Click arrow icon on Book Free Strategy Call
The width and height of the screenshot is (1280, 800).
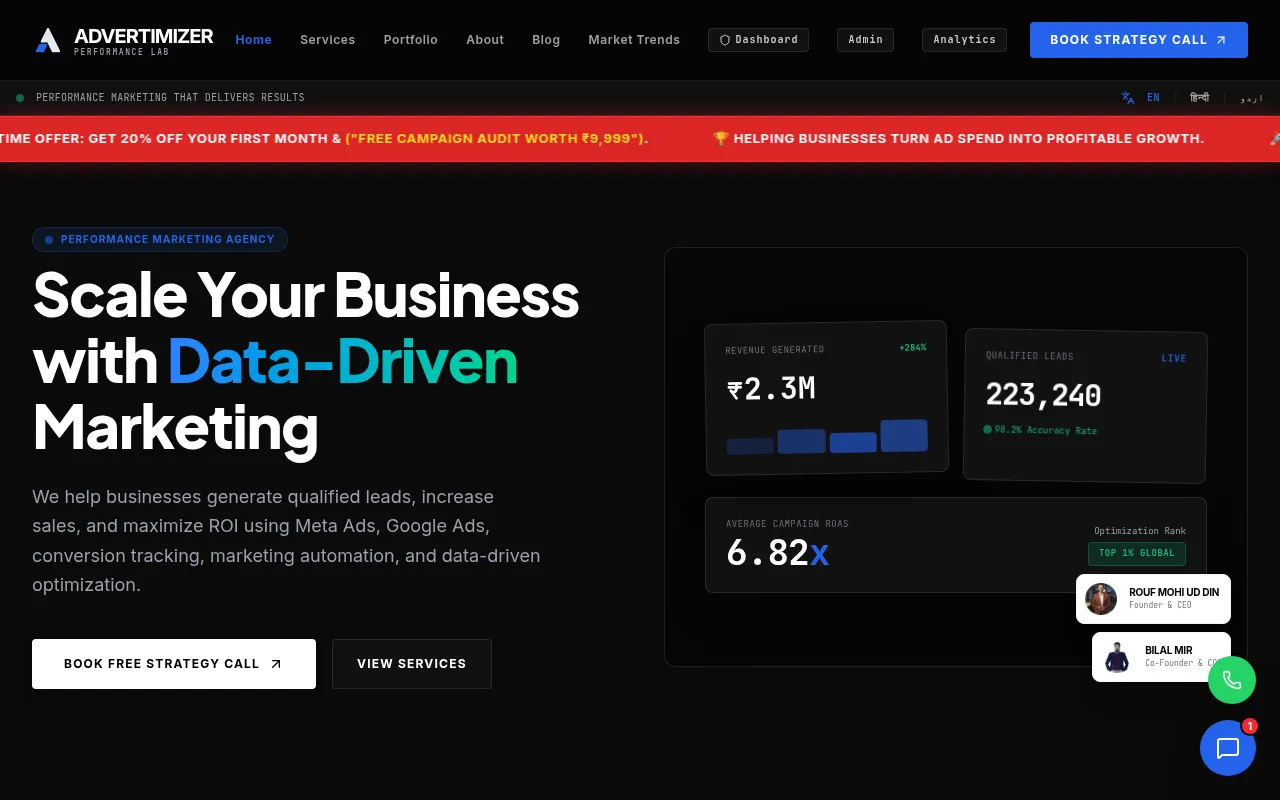276,664
